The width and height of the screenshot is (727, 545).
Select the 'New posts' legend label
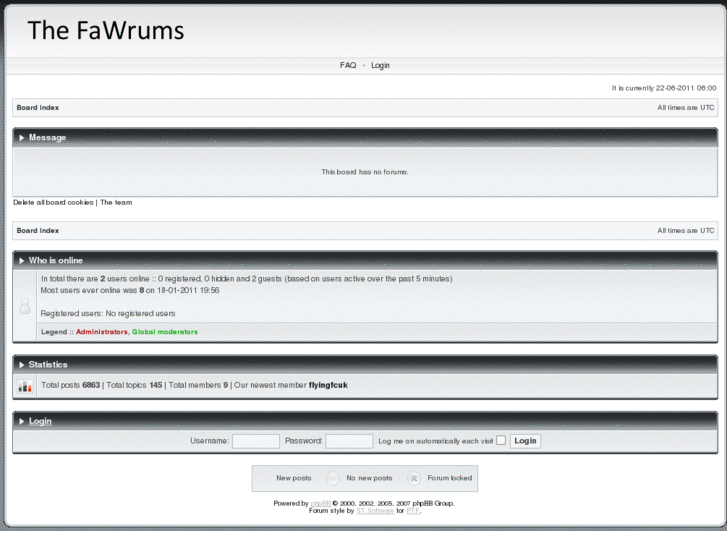(x=293, y=478)
